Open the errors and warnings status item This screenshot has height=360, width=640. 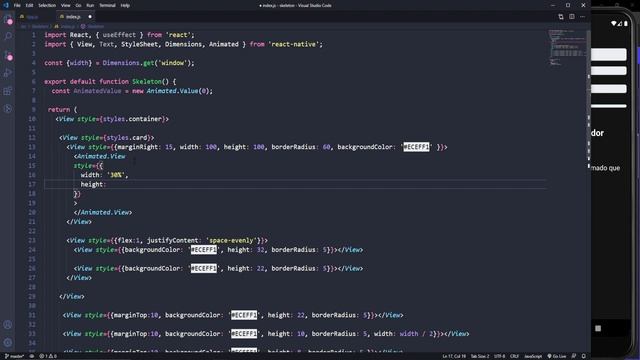click(x=48, y=356)
